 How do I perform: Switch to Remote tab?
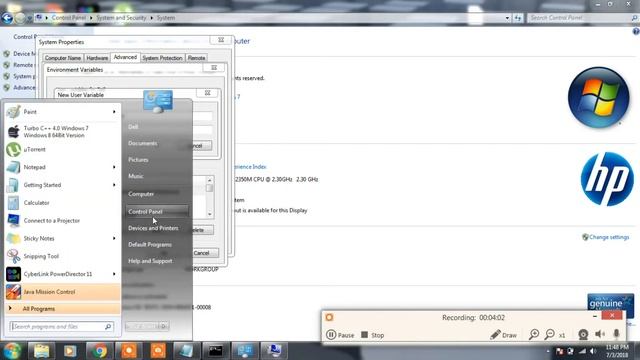point(196,58)
